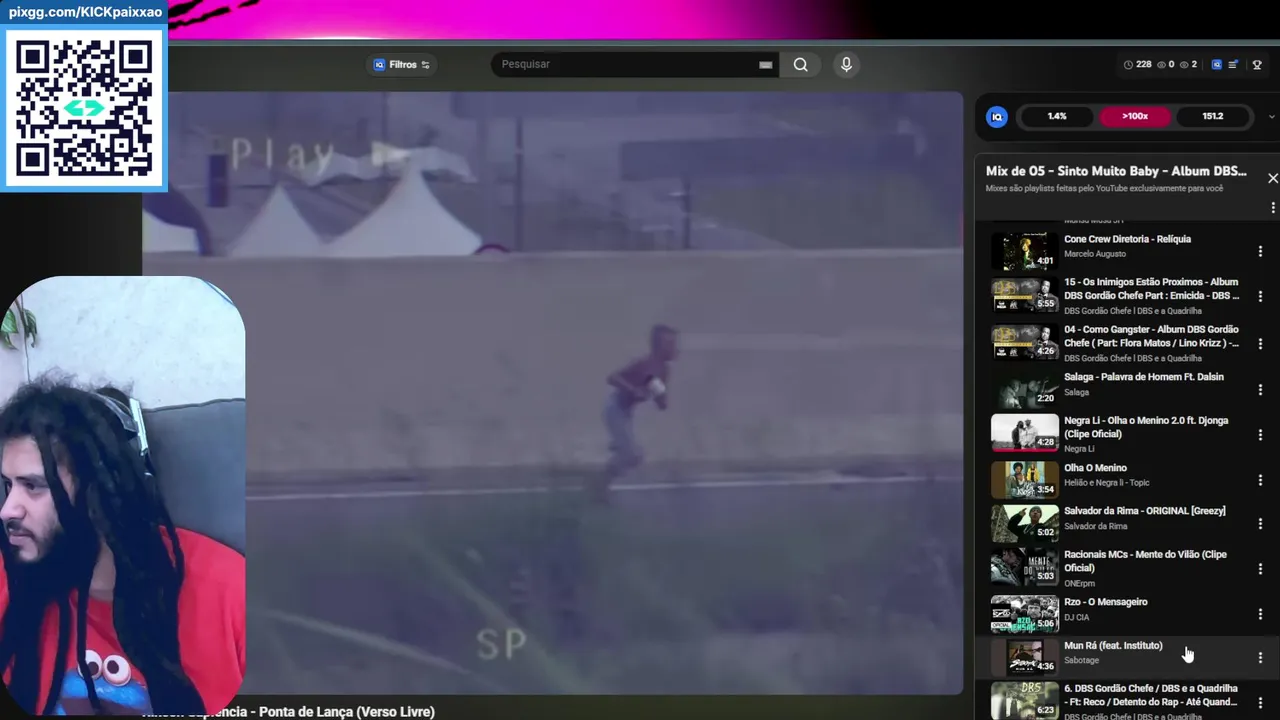Activate voice search microphone
This screenshot has width=1280, height=720.
[x=846, y=65]
